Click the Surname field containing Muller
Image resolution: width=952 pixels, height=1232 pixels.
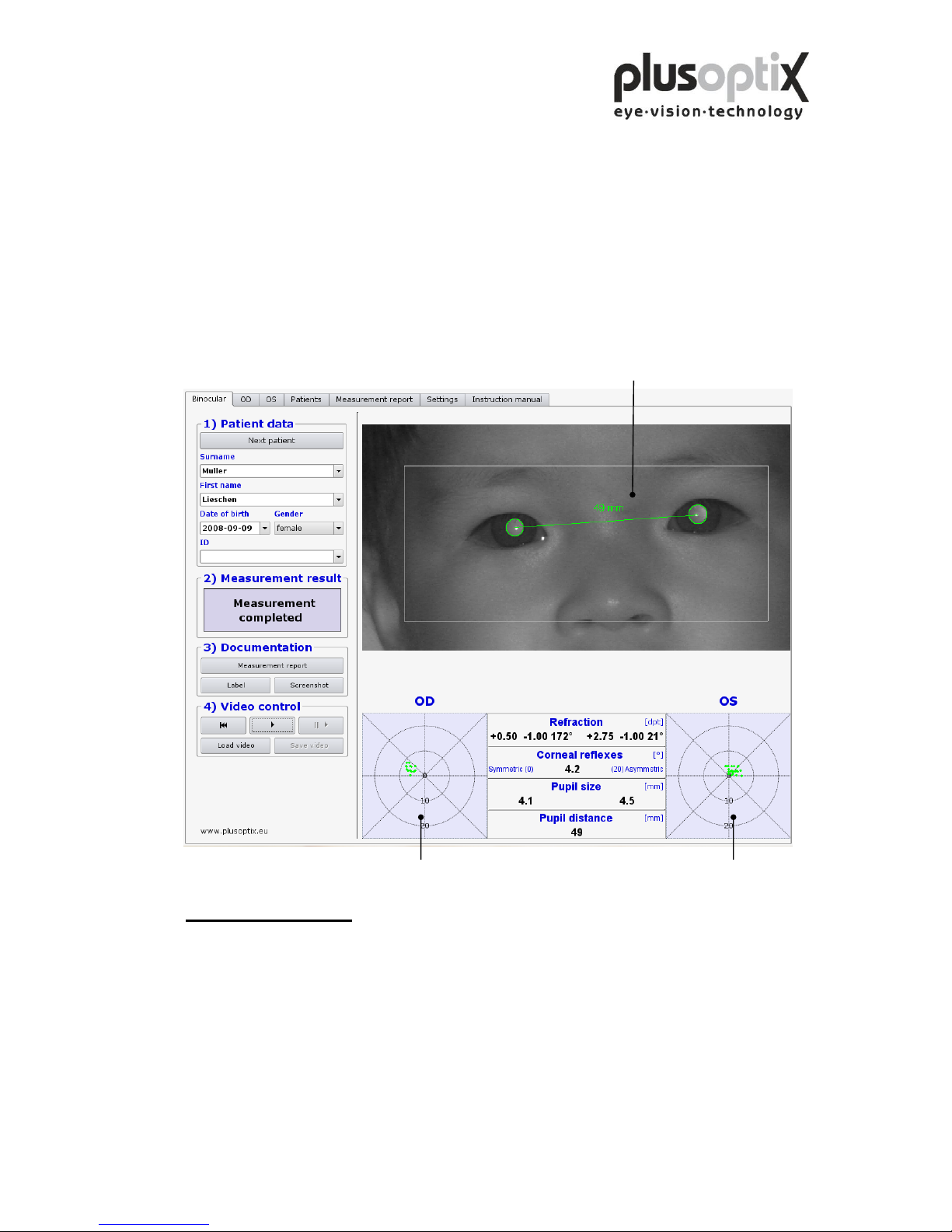tap(267, 471)
